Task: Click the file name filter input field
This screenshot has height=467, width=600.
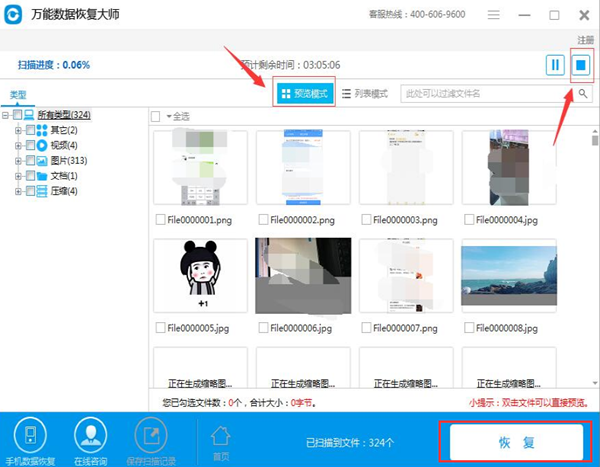Action: click(485, 93)
